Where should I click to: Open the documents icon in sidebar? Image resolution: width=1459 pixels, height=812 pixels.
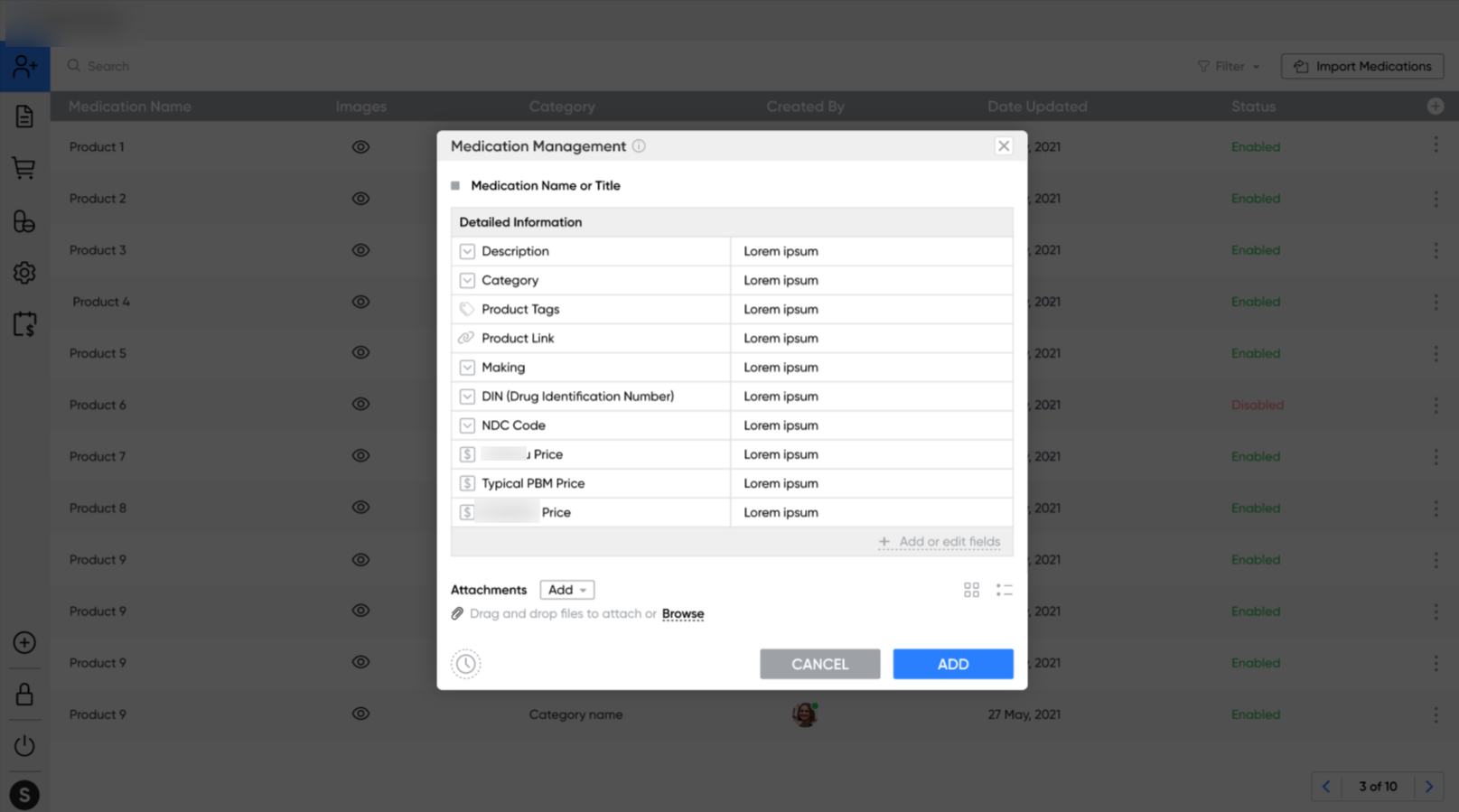[x=24, y=117]
